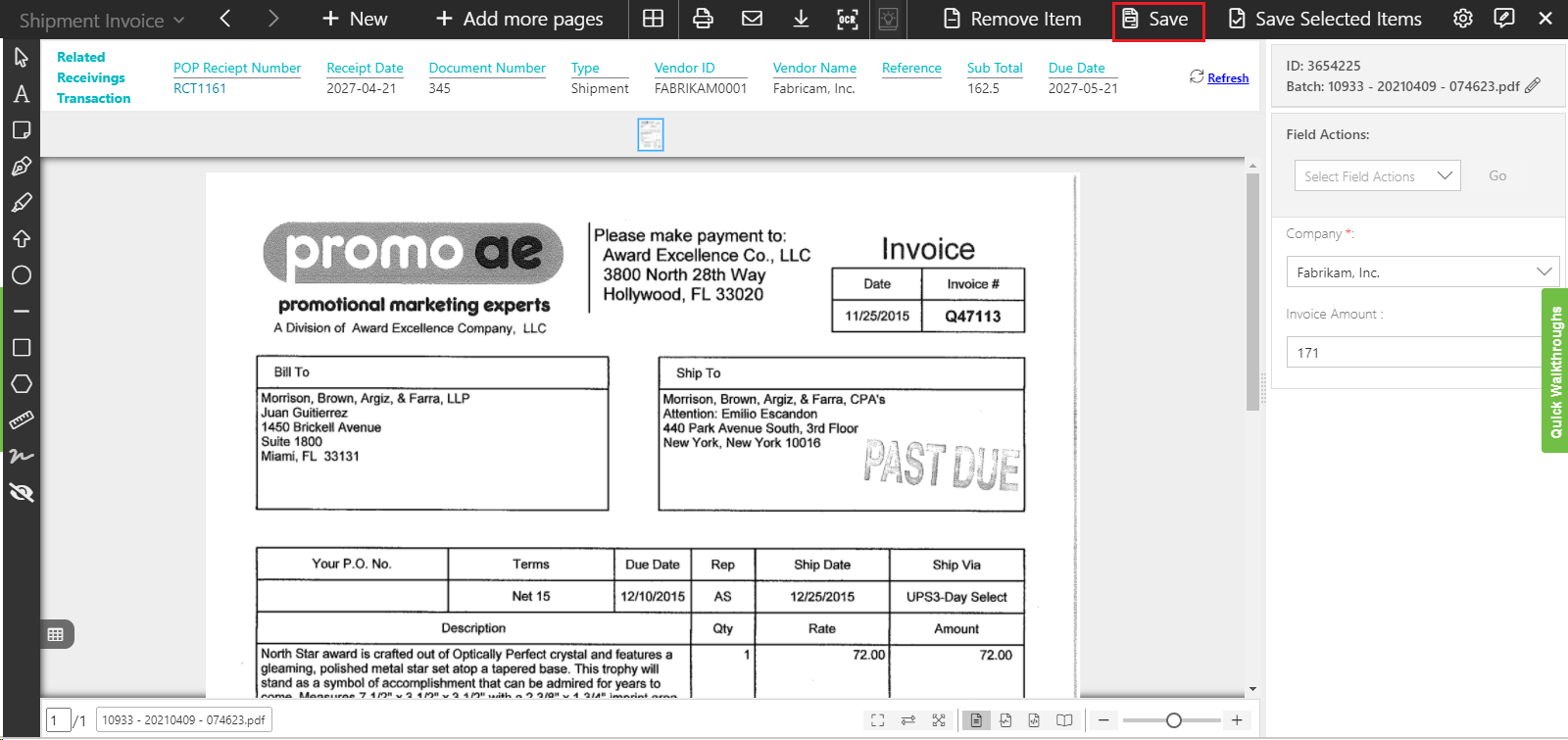Image resolution: width=1568 pixels, height=740 pixels.
Task: Click the Save button
Action: [x=1157, y=20]
